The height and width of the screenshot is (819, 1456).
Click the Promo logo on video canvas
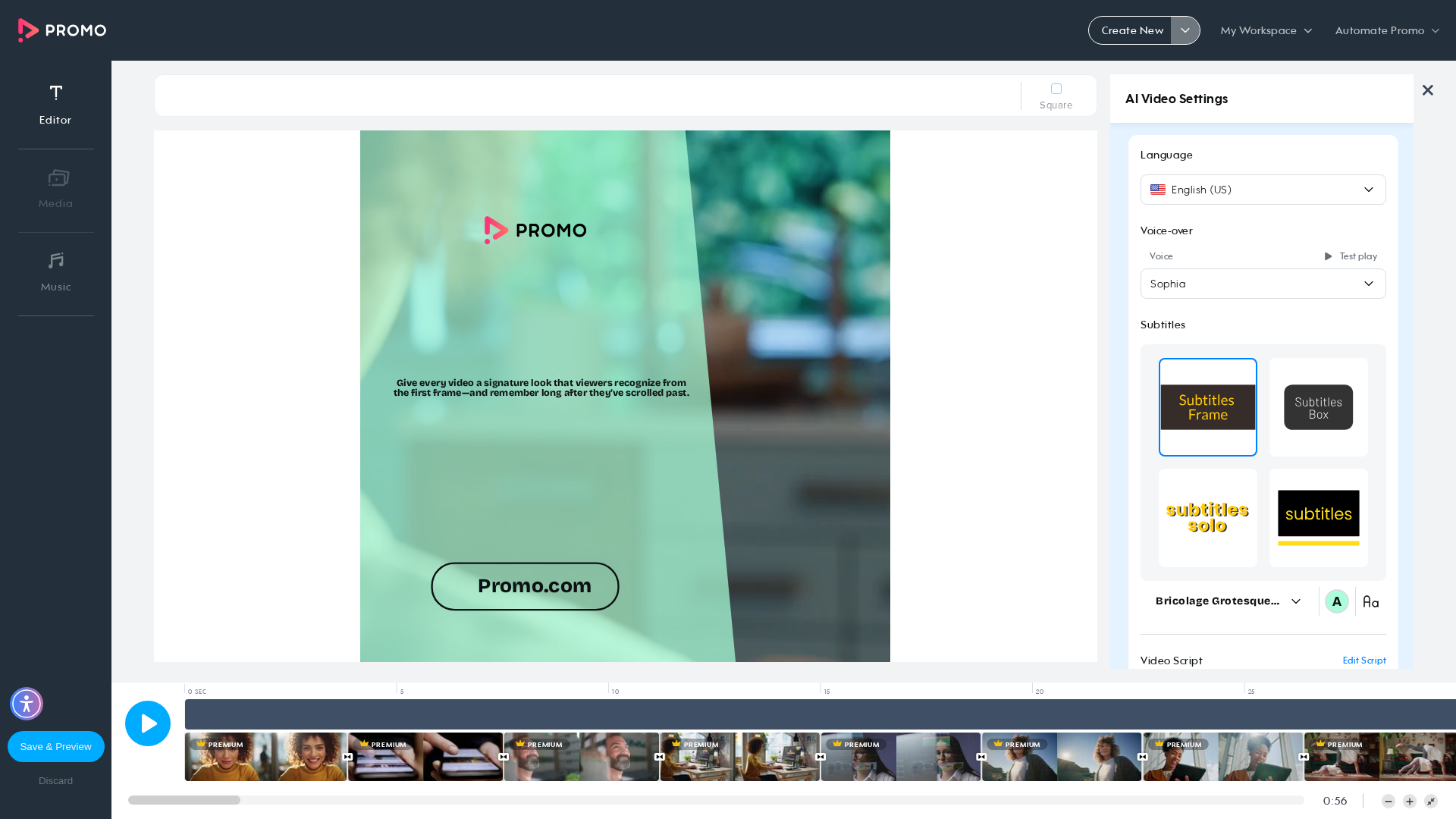pos(535,230)
